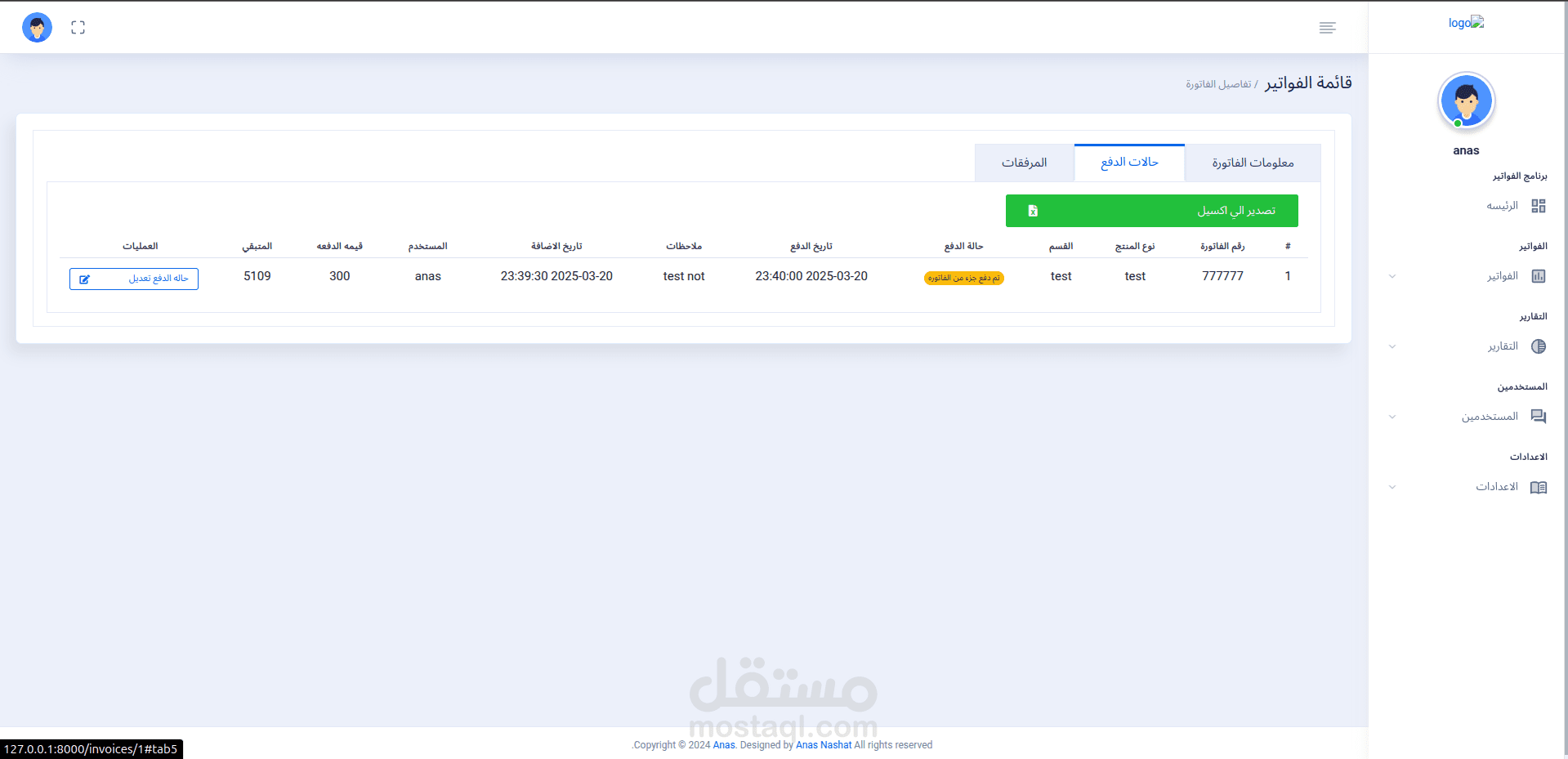1568x759 pixels.
Task: Switch to المرفقات tab
Action: [1025, 163]
